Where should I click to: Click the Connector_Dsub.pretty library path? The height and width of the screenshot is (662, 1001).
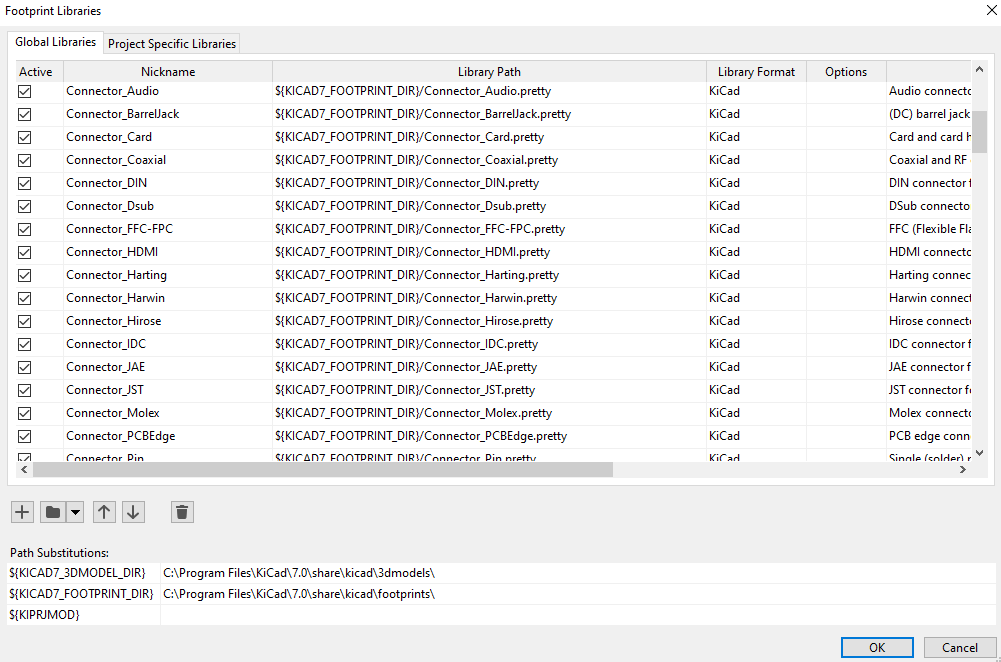(490, 206)
